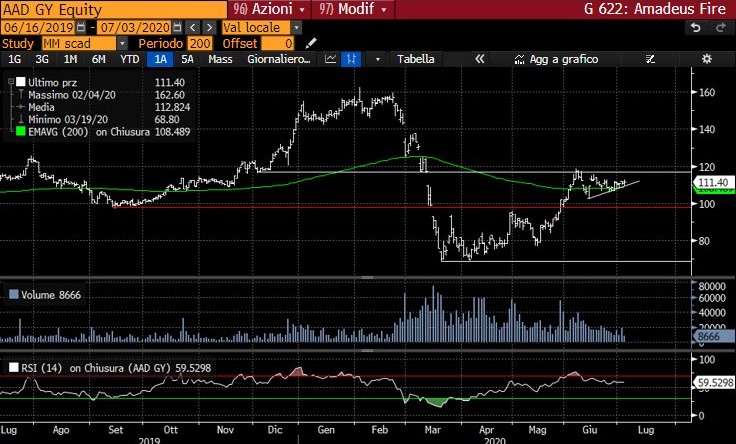Click the AAD GY Equity security field
736x444 pixels.
[114, 9]
